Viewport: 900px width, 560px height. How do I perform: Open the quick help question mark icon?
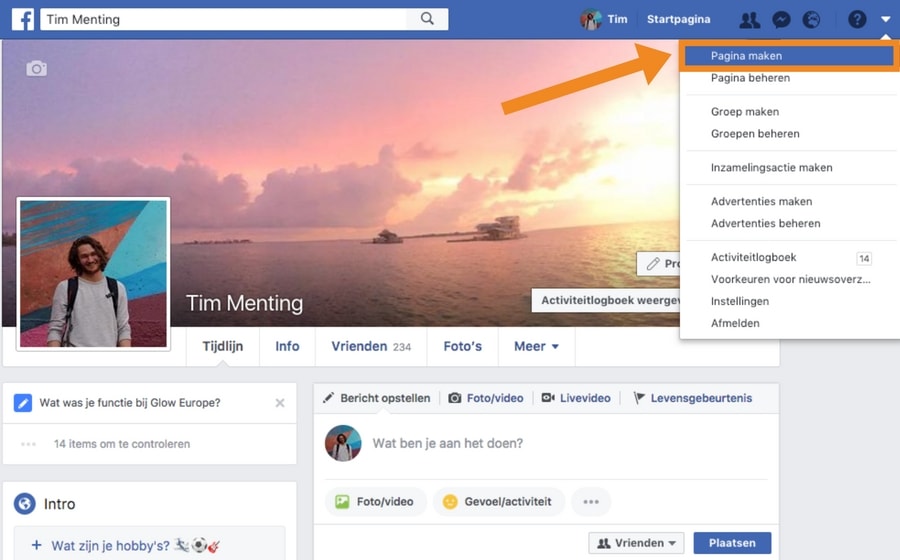pos(857,20)
